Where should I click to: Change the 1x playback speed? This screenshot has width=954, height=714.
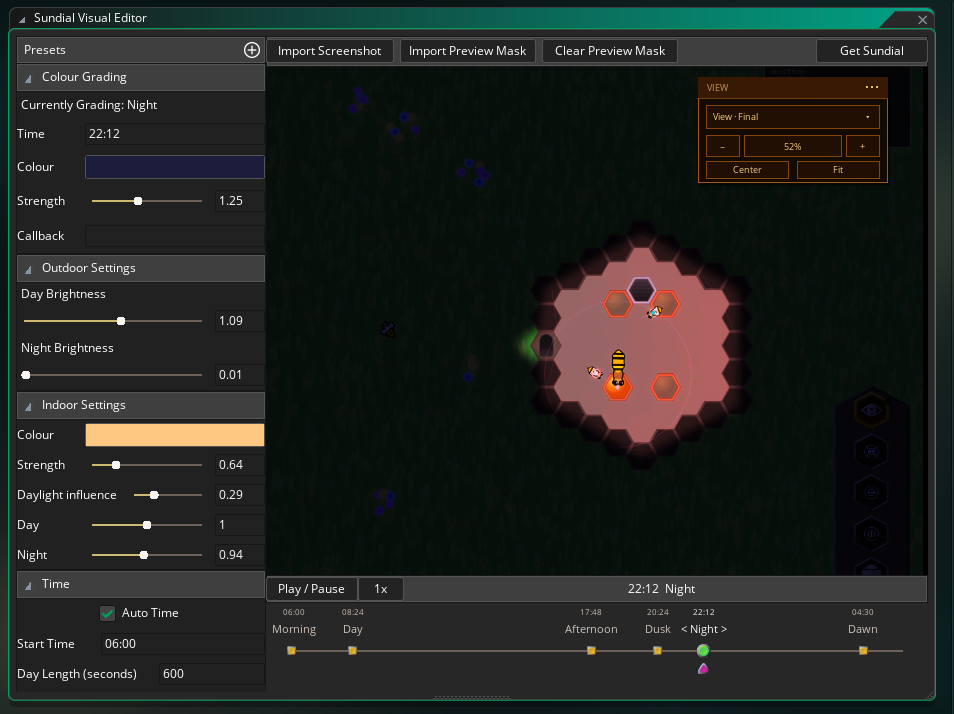[381, 589]
